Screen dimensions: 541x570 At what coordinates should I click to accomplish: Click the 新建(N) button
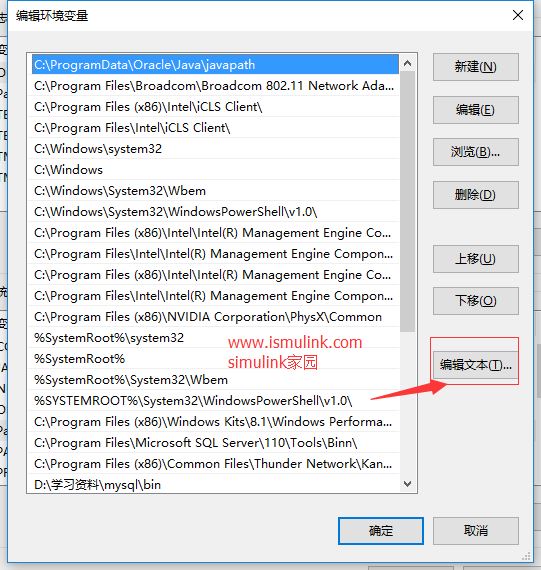click(476, 67)
